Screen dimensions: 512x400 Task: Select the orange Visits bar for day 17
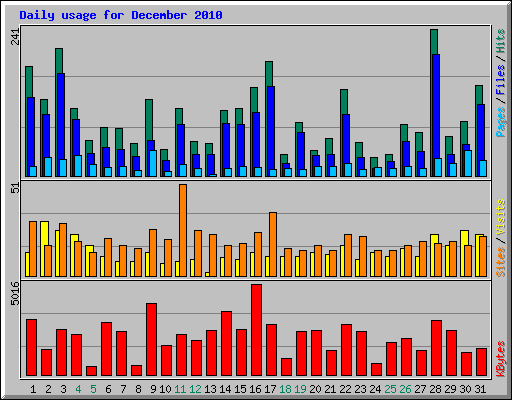(273, 244)
